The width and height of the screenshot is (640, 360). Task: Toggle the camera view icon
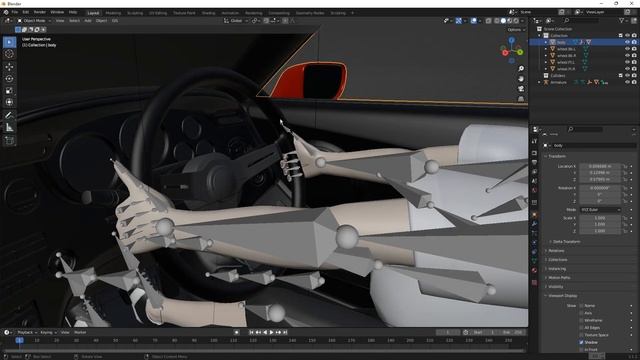tap(521, 89)
